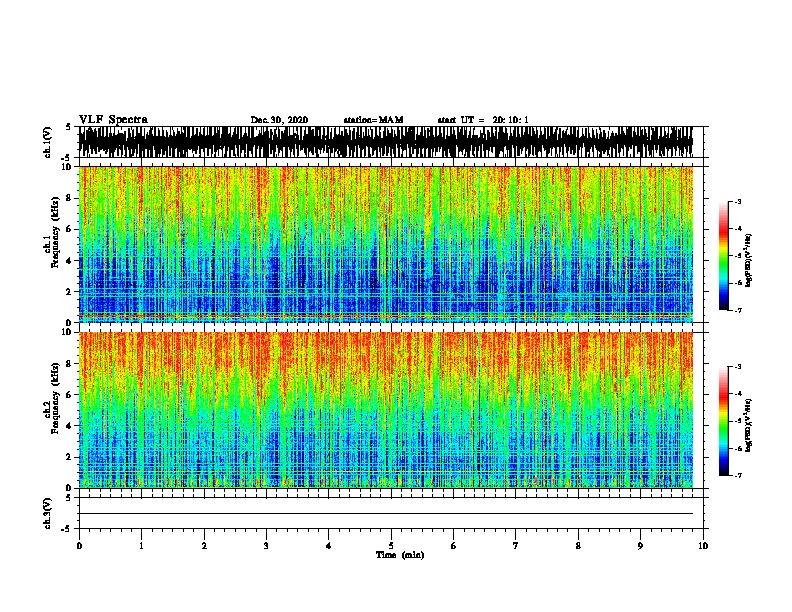Click the ch.1 colorbar "log(PSD)(V²/Hz)" label
This screenshot has width=792, height=612.
(x=748, y=260)
